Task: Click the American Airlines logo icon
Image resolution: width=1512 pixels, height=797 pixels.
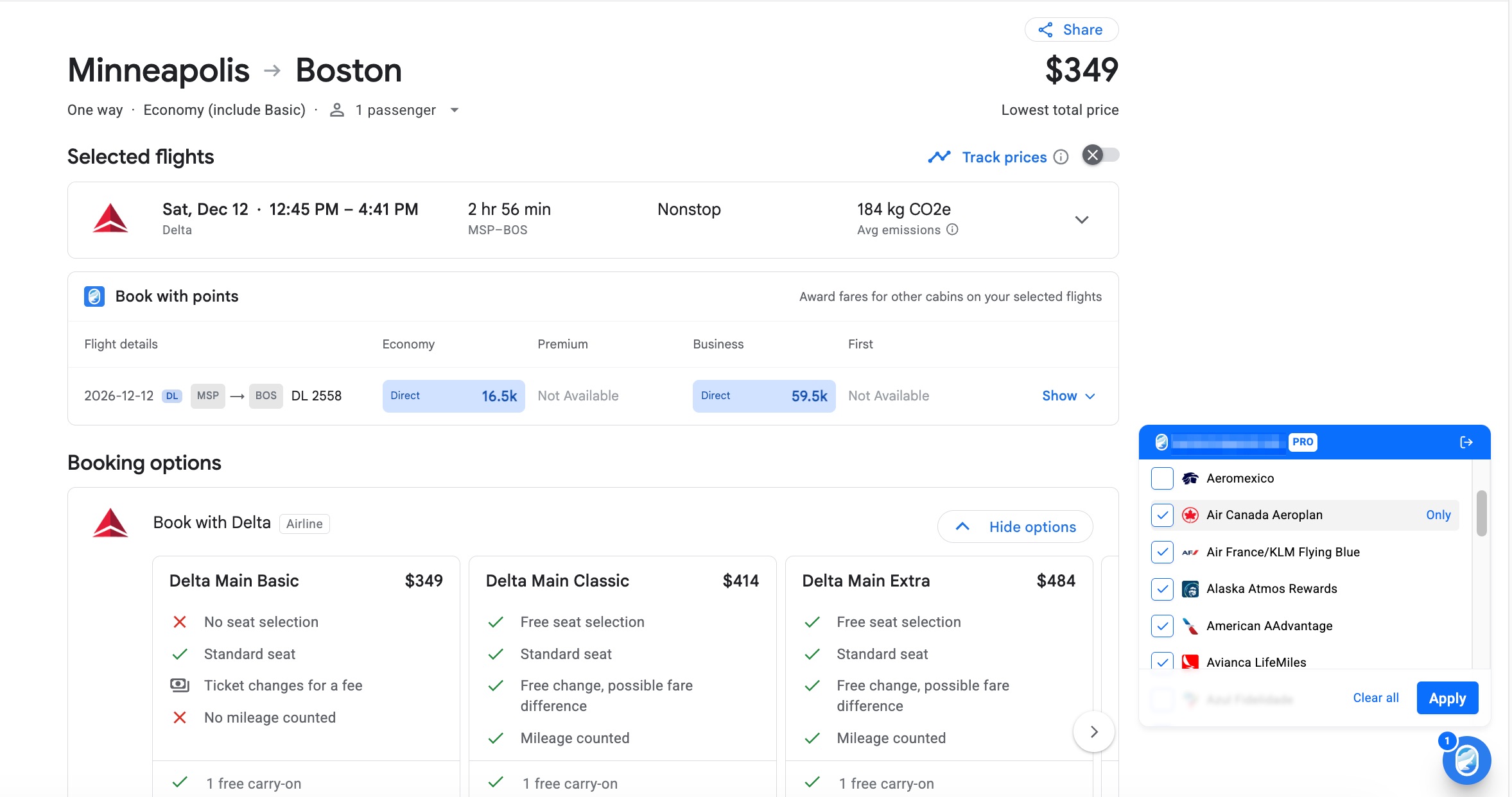Action: (x=1190, y=626)
